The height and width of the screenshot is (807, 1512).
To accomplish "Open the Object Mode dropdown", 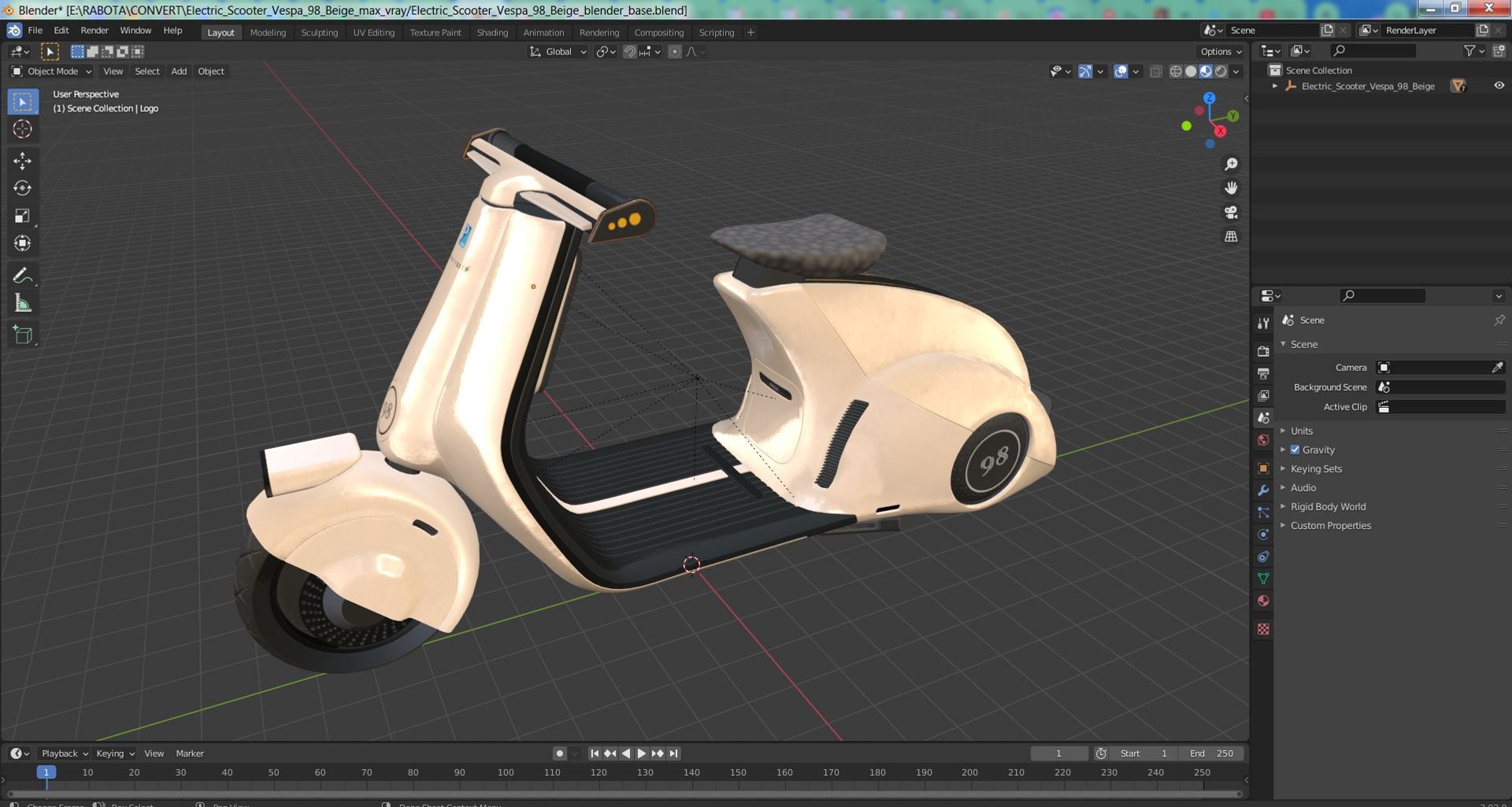I will point(52,71).
